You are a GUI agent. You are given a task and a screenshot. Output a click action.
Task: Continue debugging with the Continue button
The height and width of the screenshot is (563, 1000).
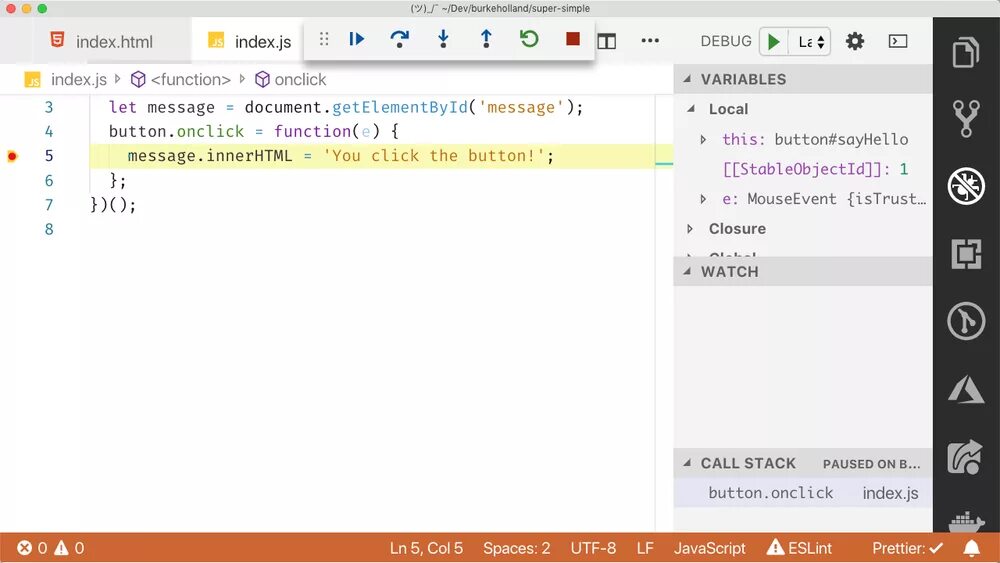tap(357, 40)
